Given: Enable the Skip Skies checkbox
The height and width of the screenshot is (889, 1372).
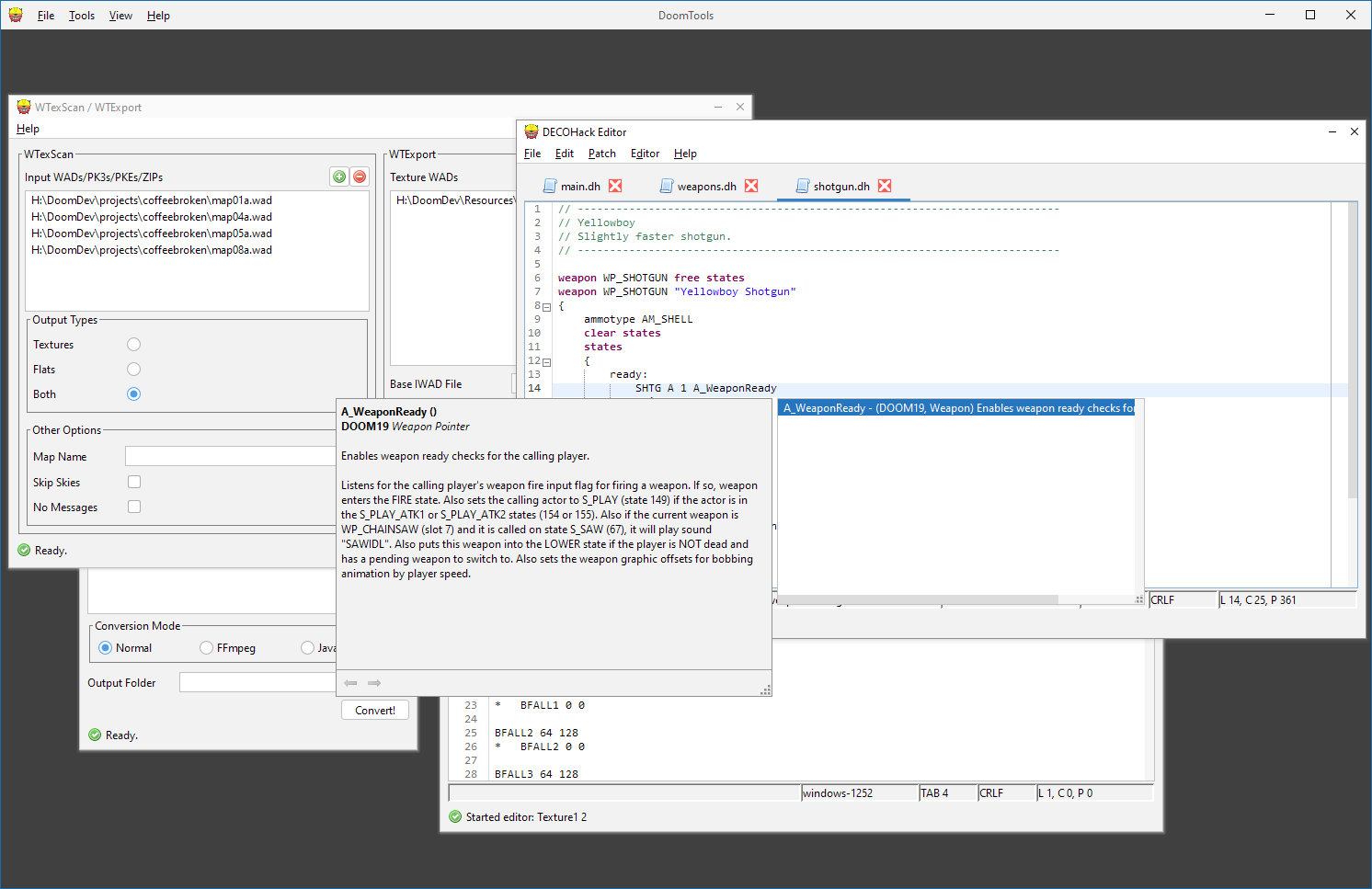Looking at the screenshot, I should [134, 482].
